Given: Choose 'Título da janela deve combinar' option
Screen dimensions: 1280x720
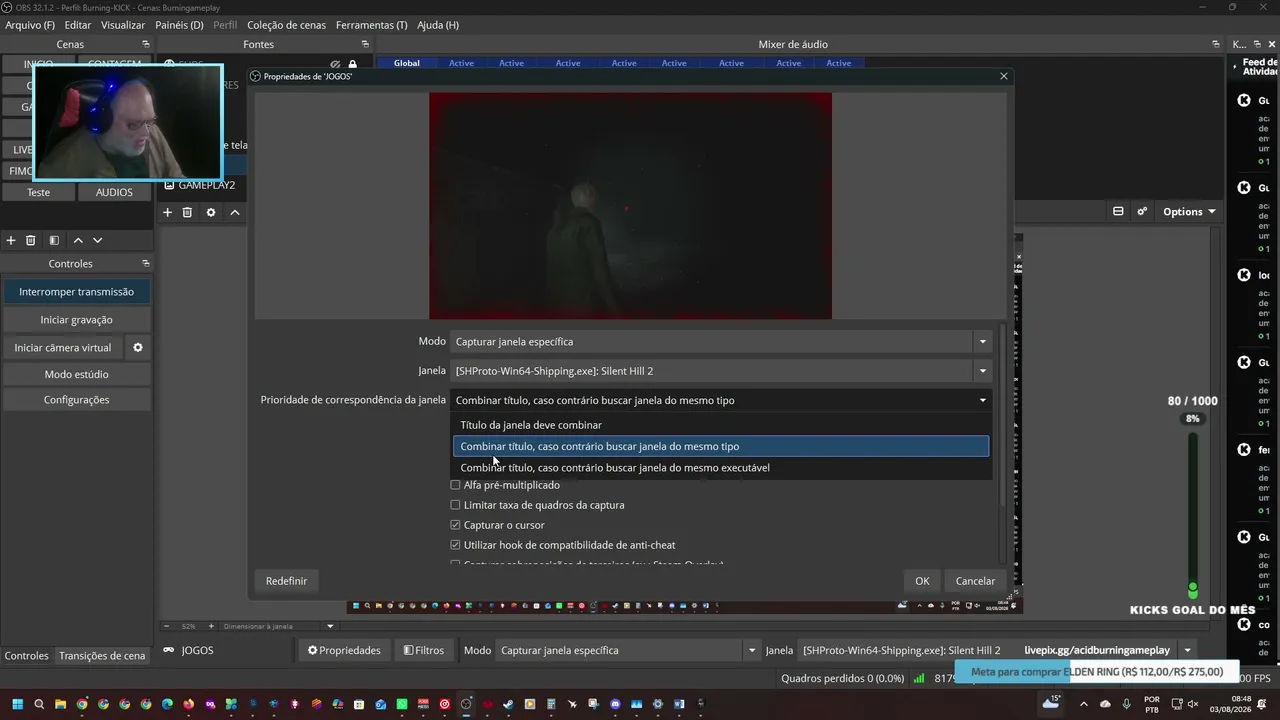Looking at the screenshot, I should (x=721, y=425).
